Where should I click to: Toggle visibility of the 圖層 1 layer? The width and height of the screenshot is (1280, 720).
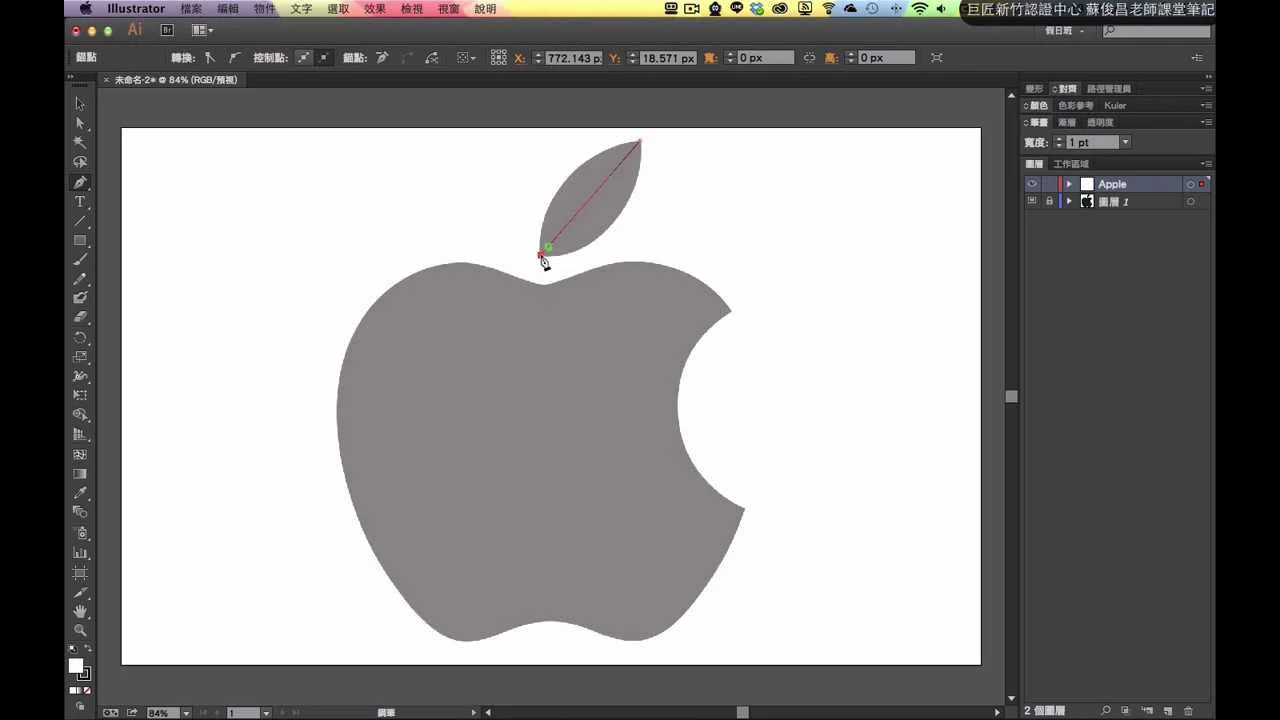click(x=1032, y=201)
